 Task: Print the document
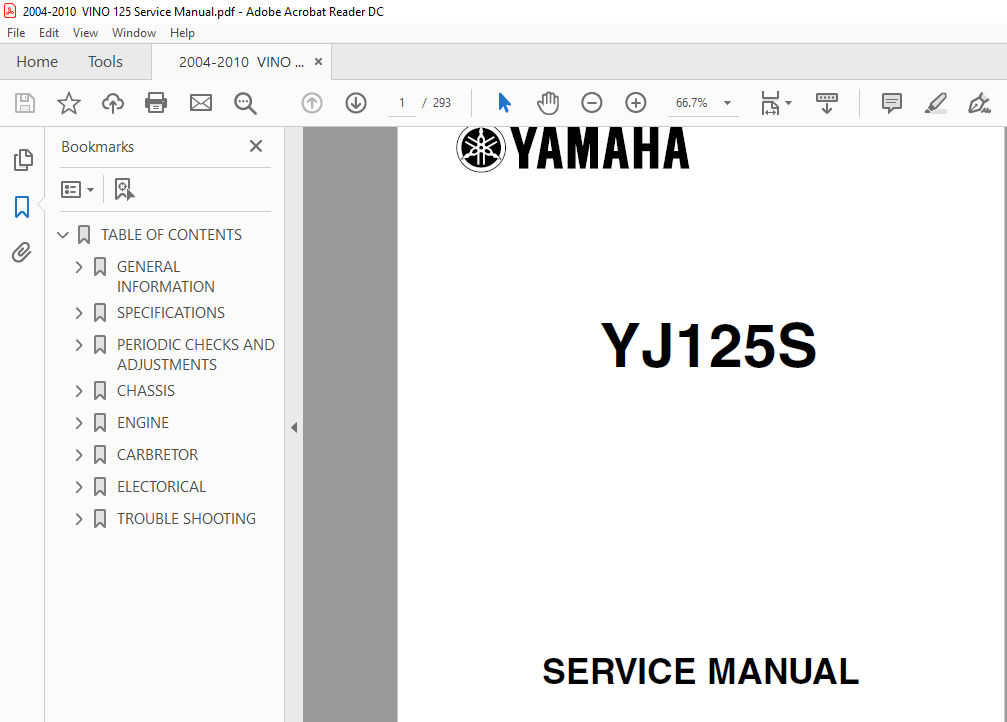pyautogui.click(x=156, y=103)
